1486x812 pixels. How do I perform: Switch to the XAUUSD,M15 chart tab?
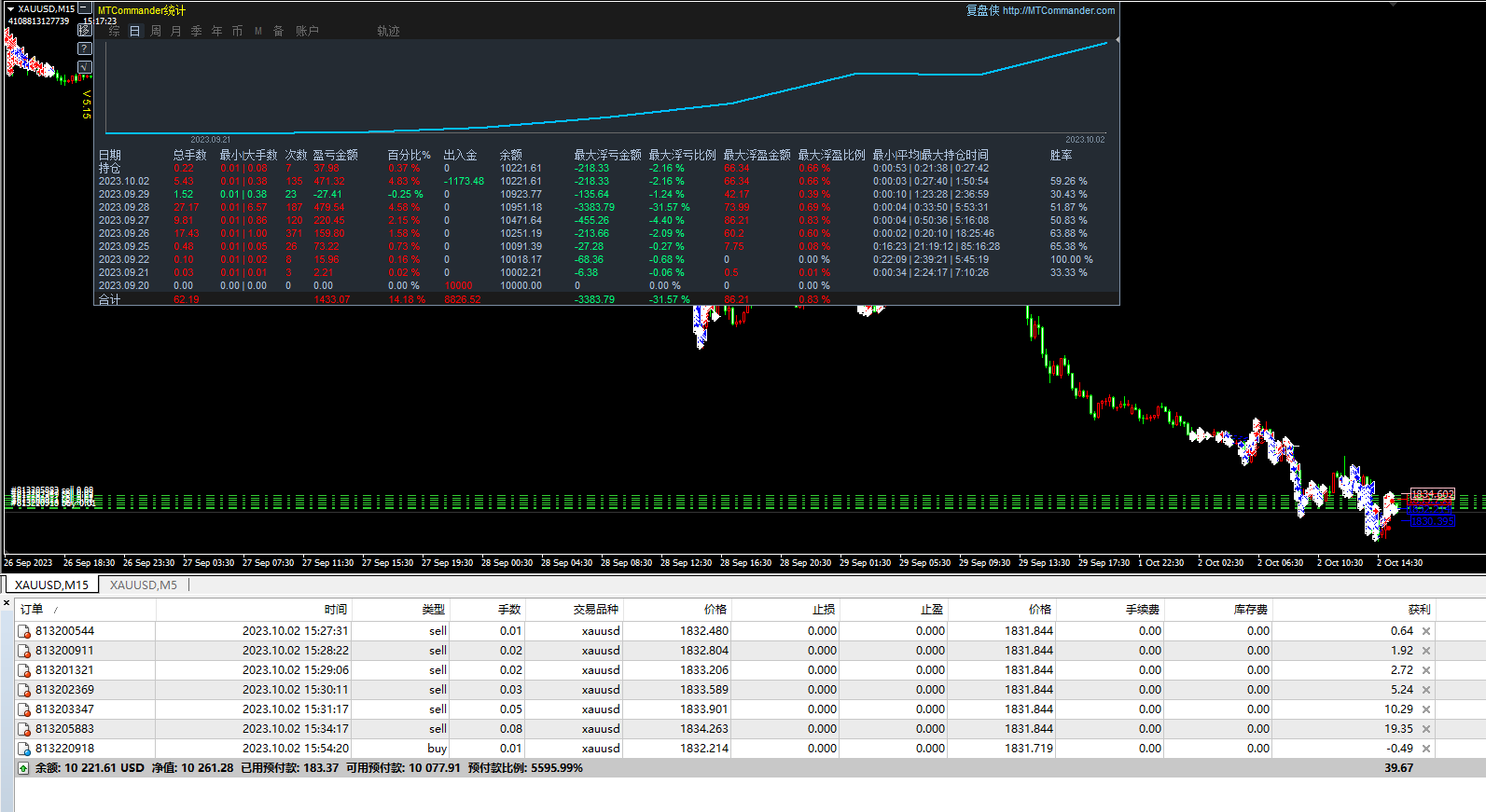click(x=51, y=585)
